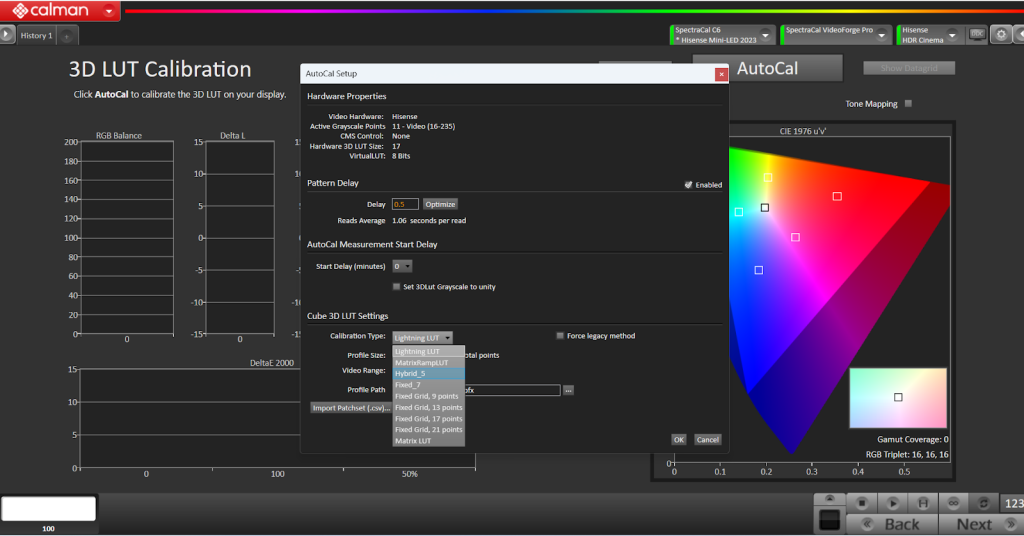Toggle the Tone Mapping checkbox
Viewport: 1024px width, 536px height.
tap(908, 103)
